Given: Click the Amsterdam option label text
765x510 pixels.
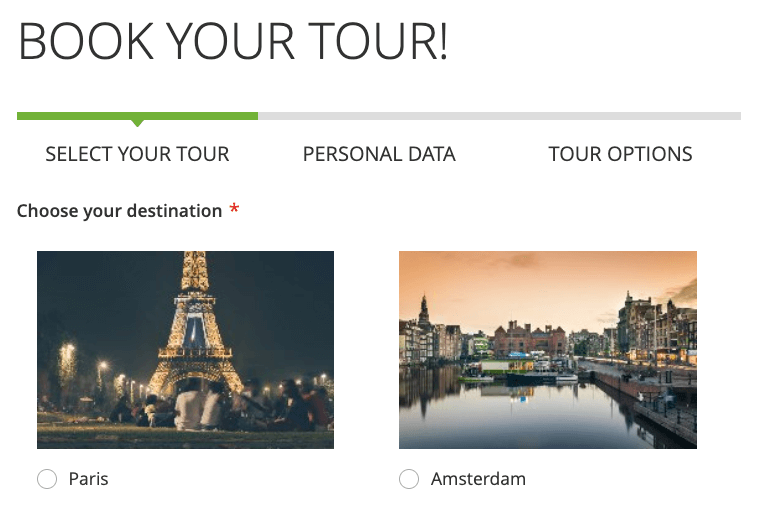Looking at the screenshot, I should point(478,480).
